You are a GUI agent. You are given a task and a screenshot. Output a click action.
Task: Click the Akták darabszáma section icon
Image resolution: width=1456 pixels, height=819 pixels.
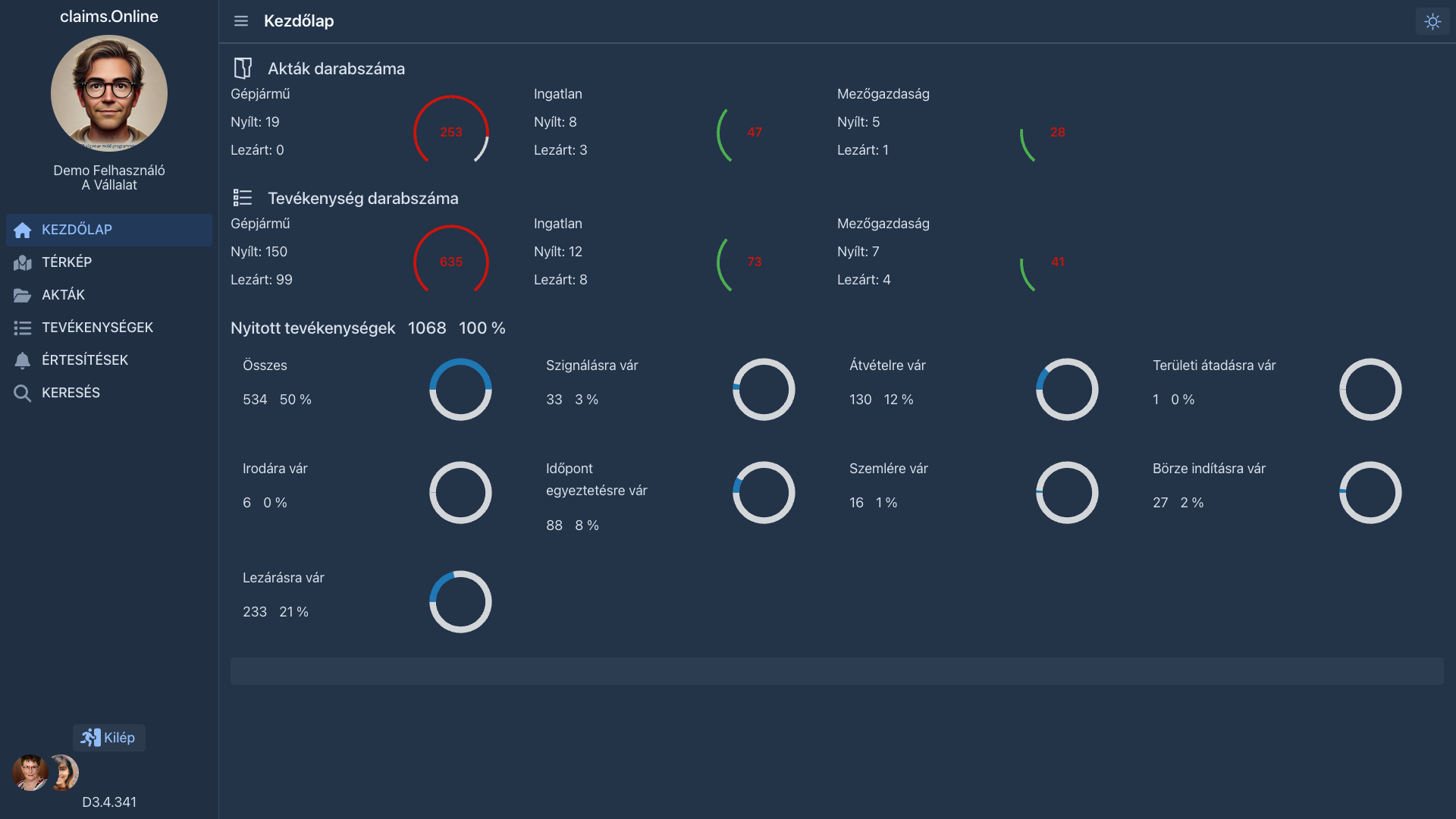coord(243,68)
